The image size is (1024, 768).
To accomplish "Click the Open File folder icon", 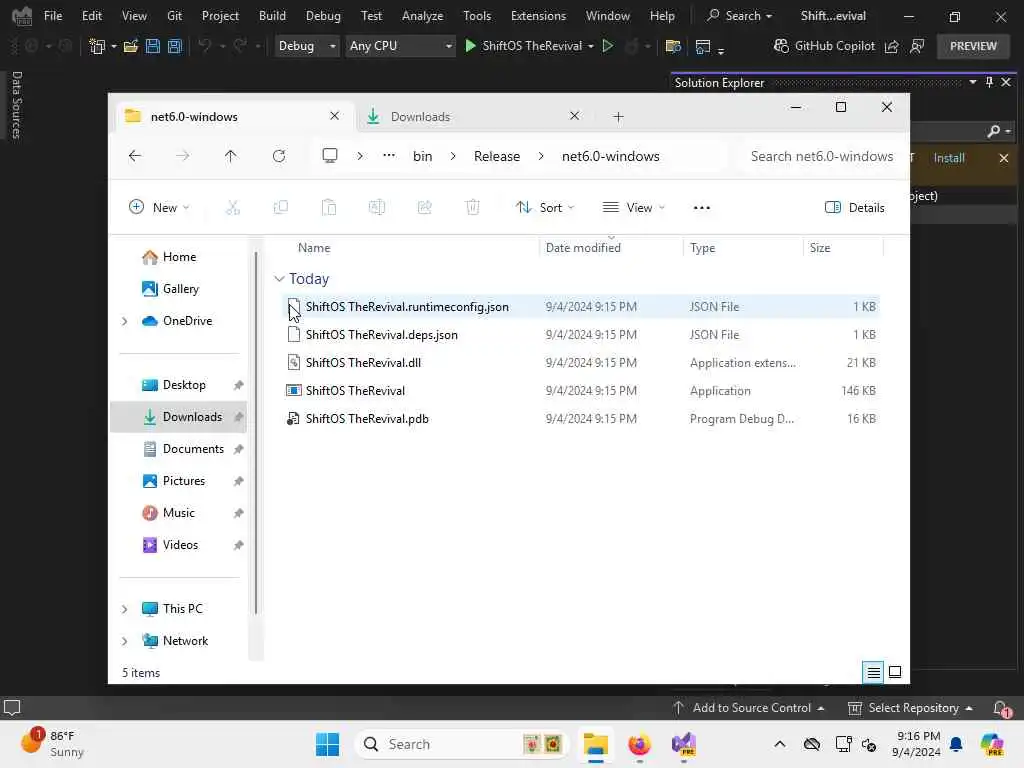I will pos(131,46).
